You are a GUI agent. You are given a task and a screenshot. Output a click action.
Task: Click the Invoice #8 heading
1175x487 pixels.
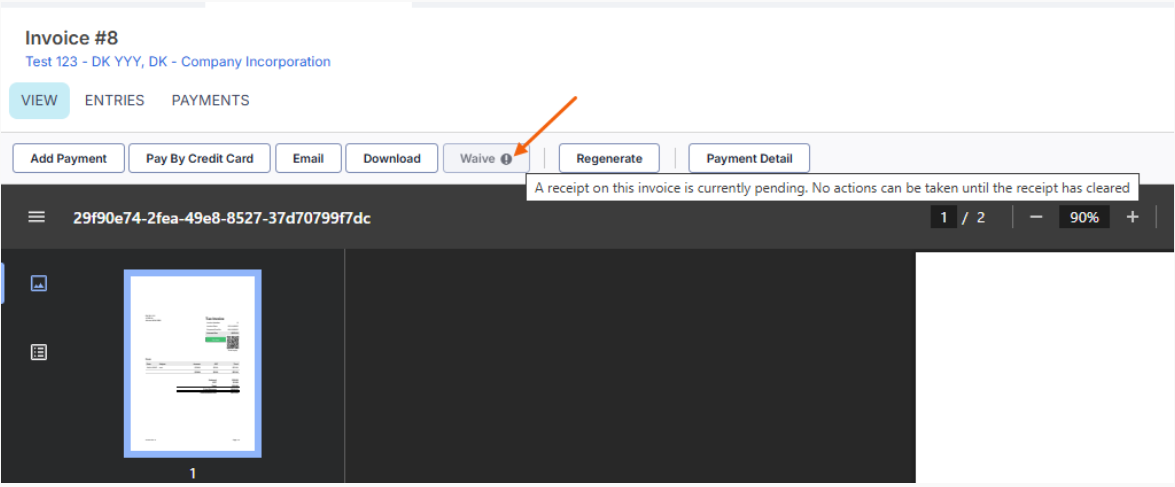pos(71,38)
